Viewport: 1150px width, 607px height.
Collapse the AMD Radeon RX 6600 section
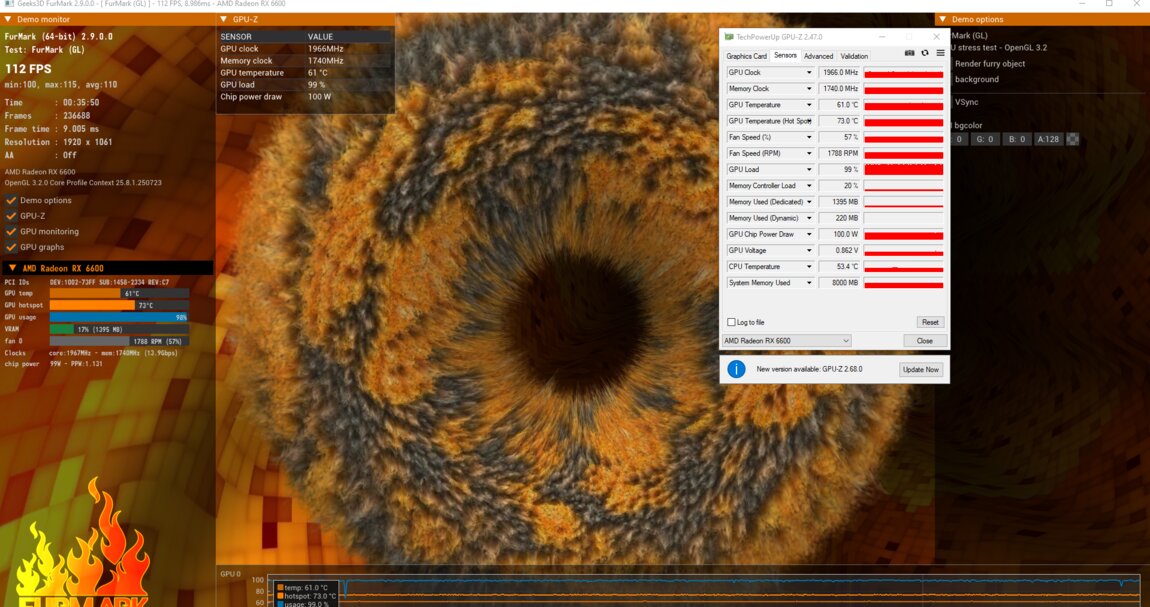[x=11, y=268]
